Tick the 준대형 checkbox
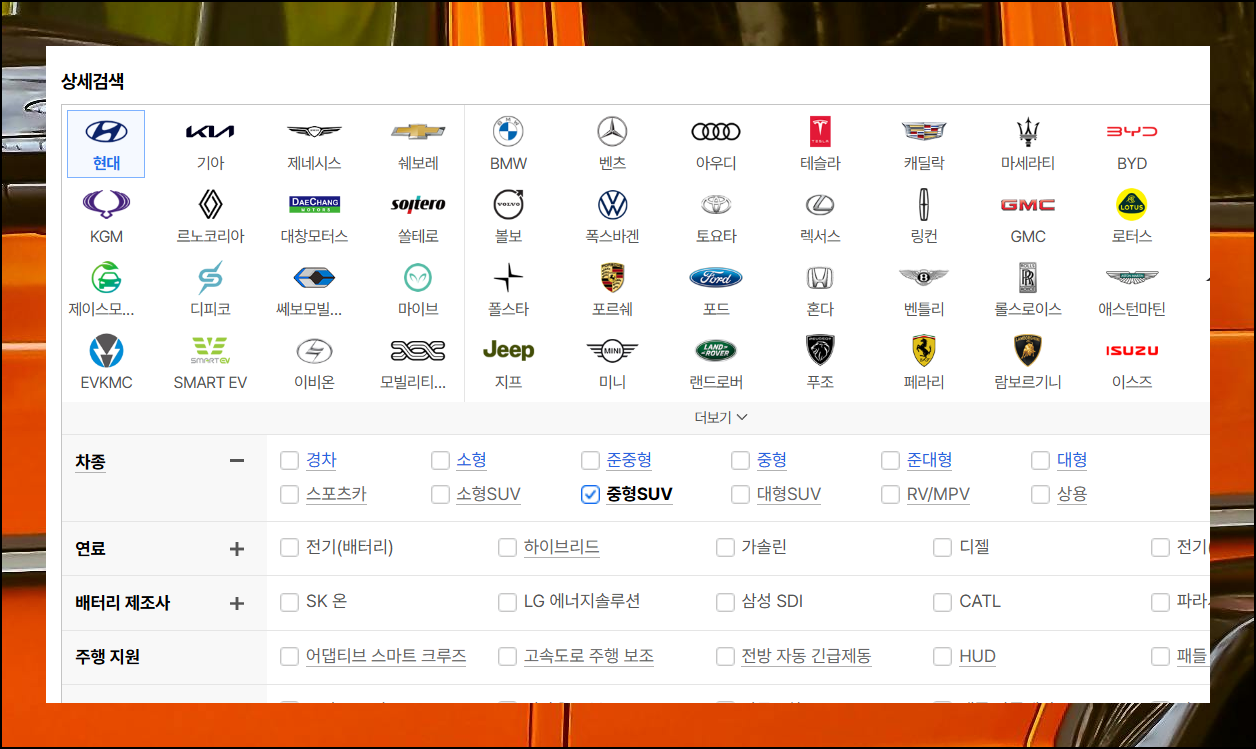Screen dimensions: 1256x749 point(890,461)
